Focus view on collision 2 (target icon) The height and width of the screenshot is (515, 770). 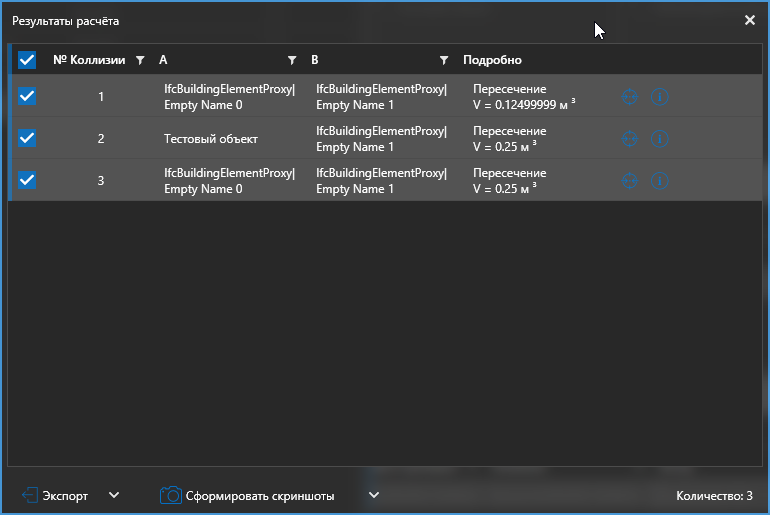[x=630, y=139]
